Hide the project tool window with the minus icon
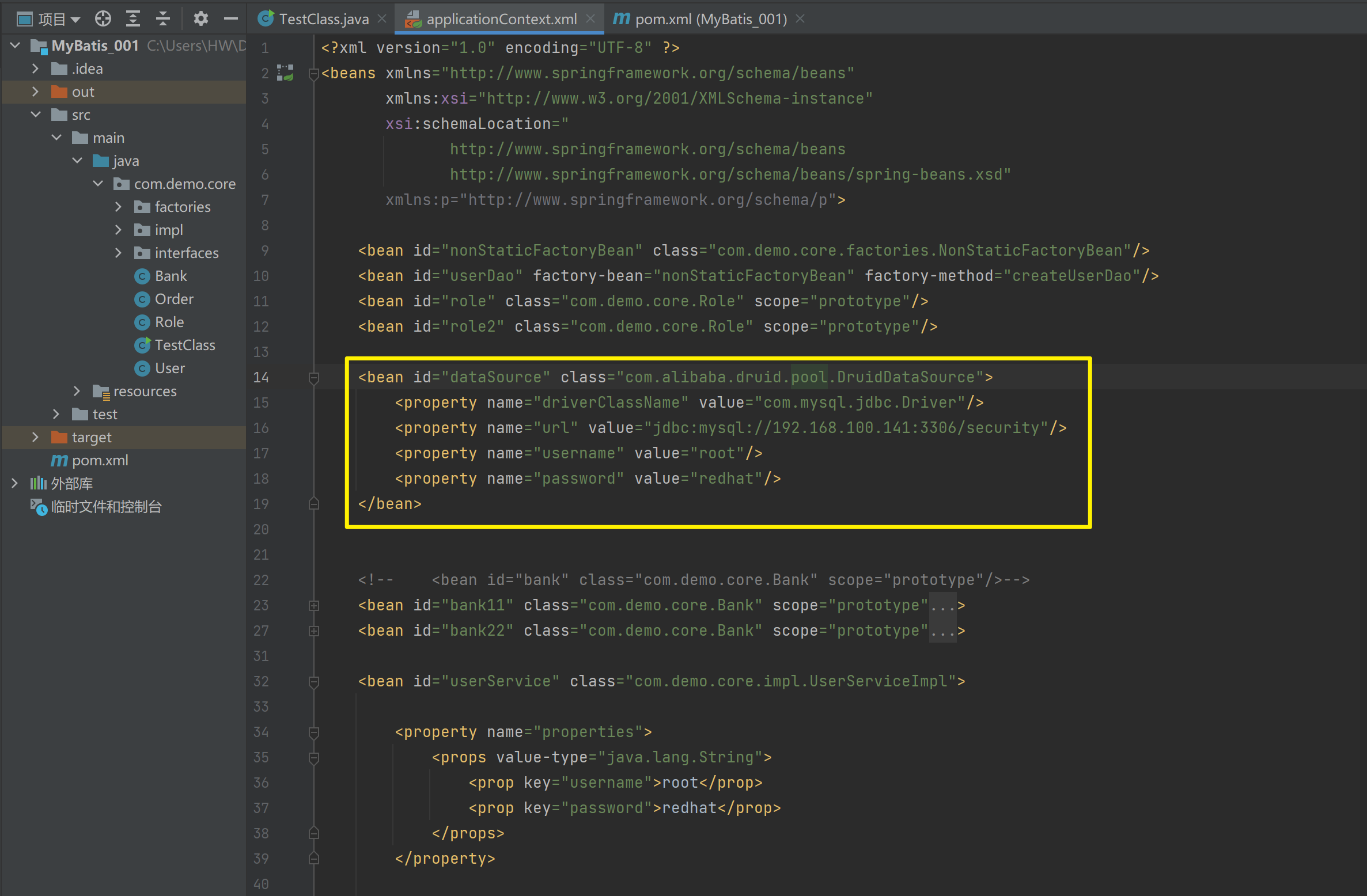Viewport: 1367px width, 896px height. click(231, 19)
